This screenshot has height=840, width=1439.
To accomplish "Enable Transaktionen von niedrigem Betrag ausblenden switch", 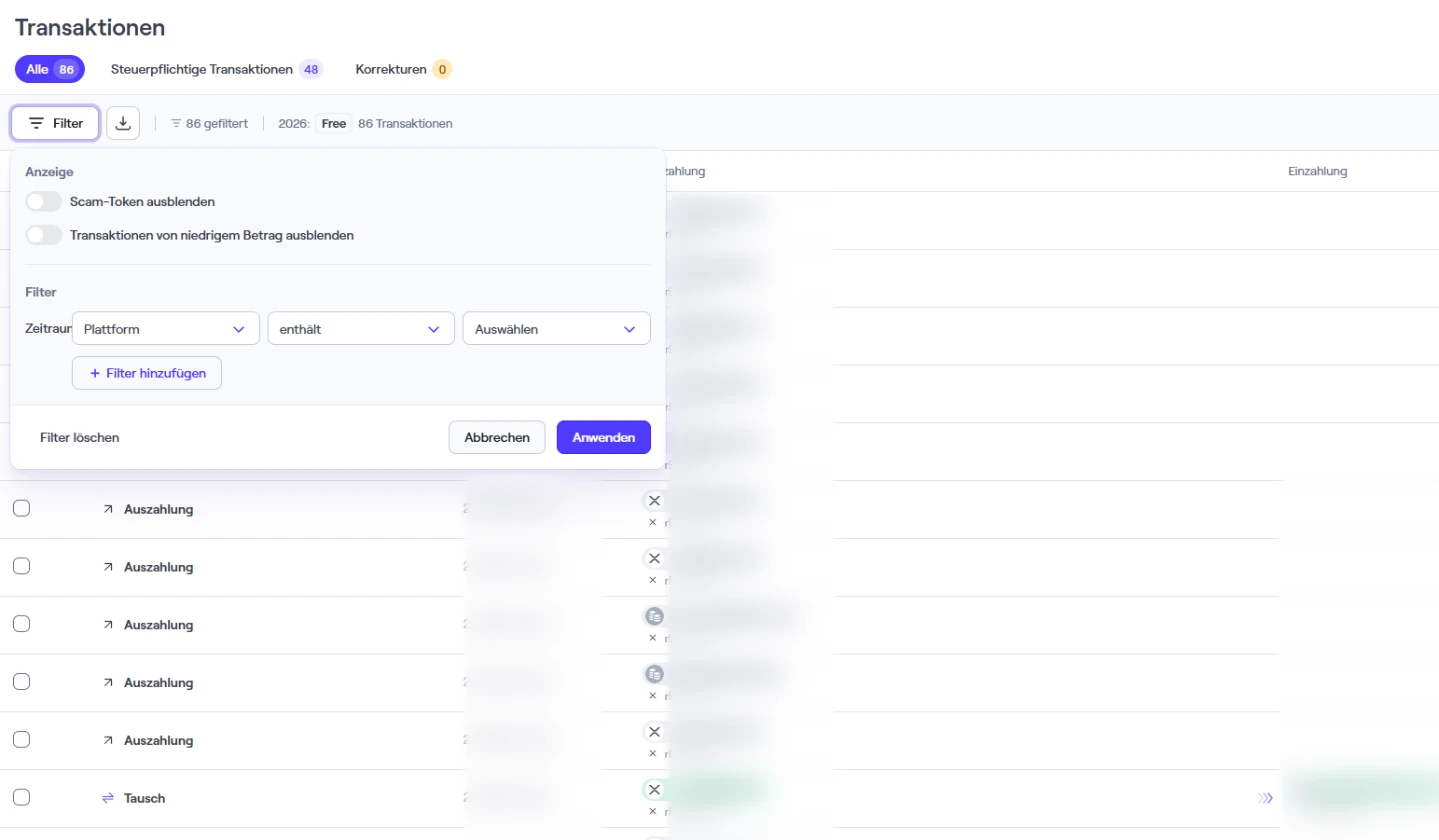I will 44,235.
